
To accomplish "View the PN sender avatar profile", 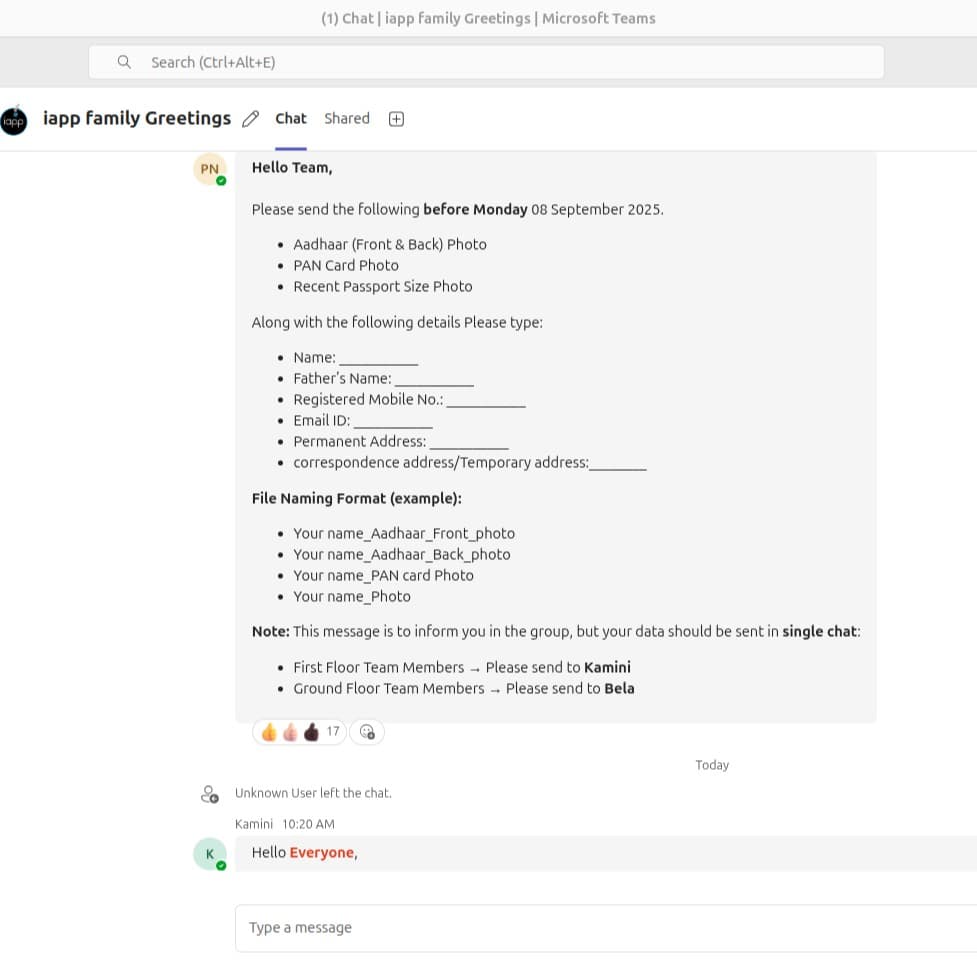I will pos(209,169).
